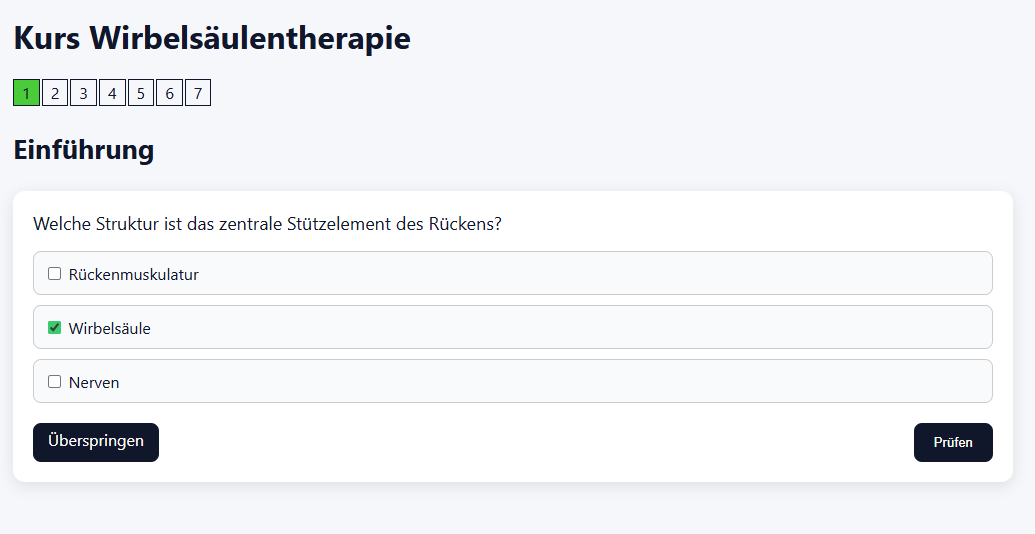1035x534 pixels.
Task: Click the Kurs Wirbelsäulentherapie page title
Action: point(212,39)
